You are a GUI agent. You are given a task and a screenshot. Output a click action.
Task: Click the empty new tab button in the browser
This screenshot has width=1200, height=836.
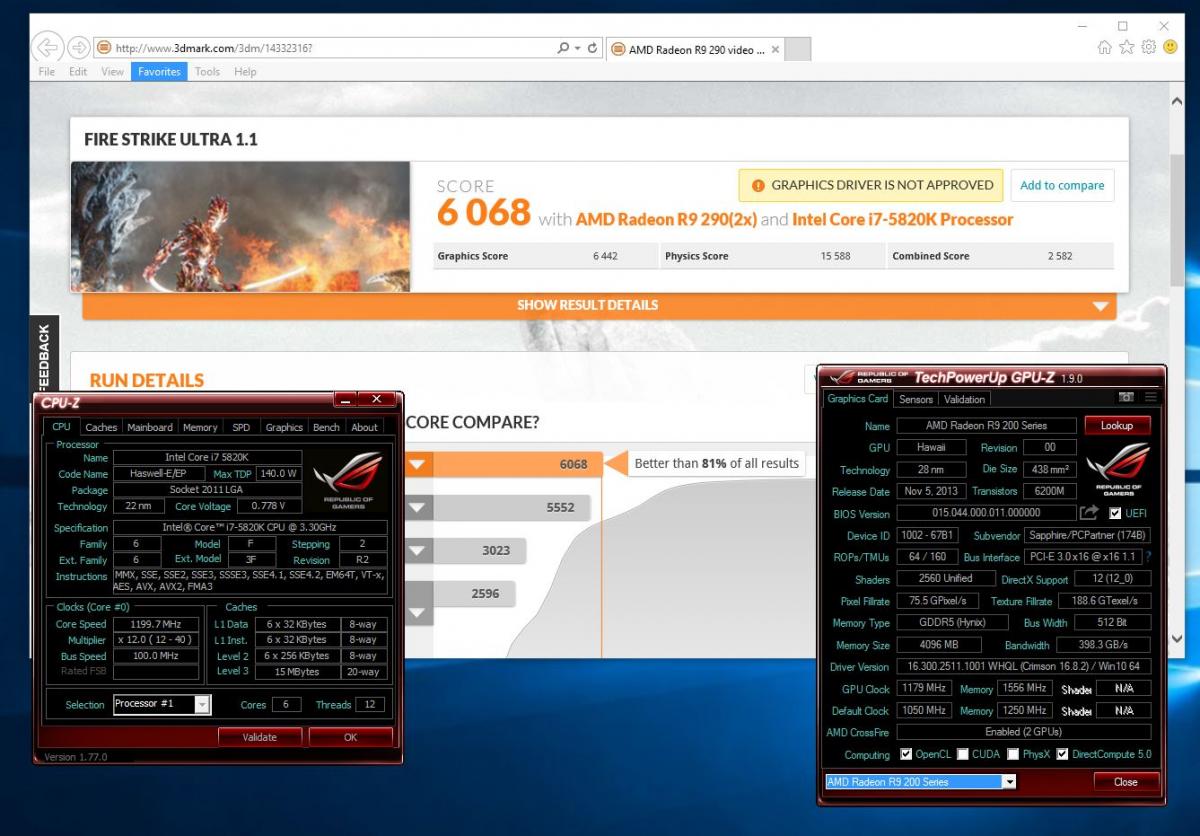[799, 49]
